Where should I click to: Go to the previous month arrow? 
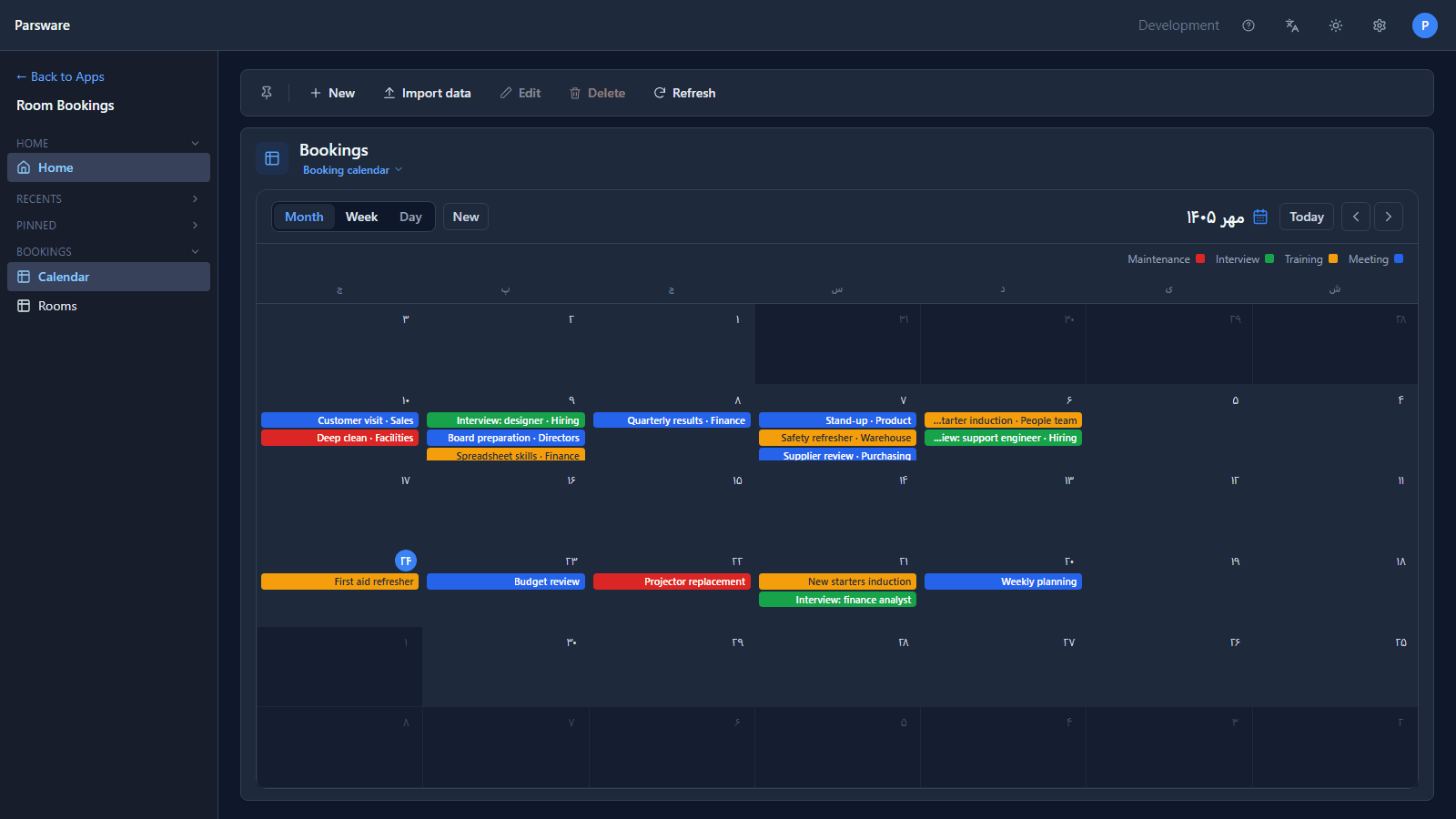coord(1356,217)
